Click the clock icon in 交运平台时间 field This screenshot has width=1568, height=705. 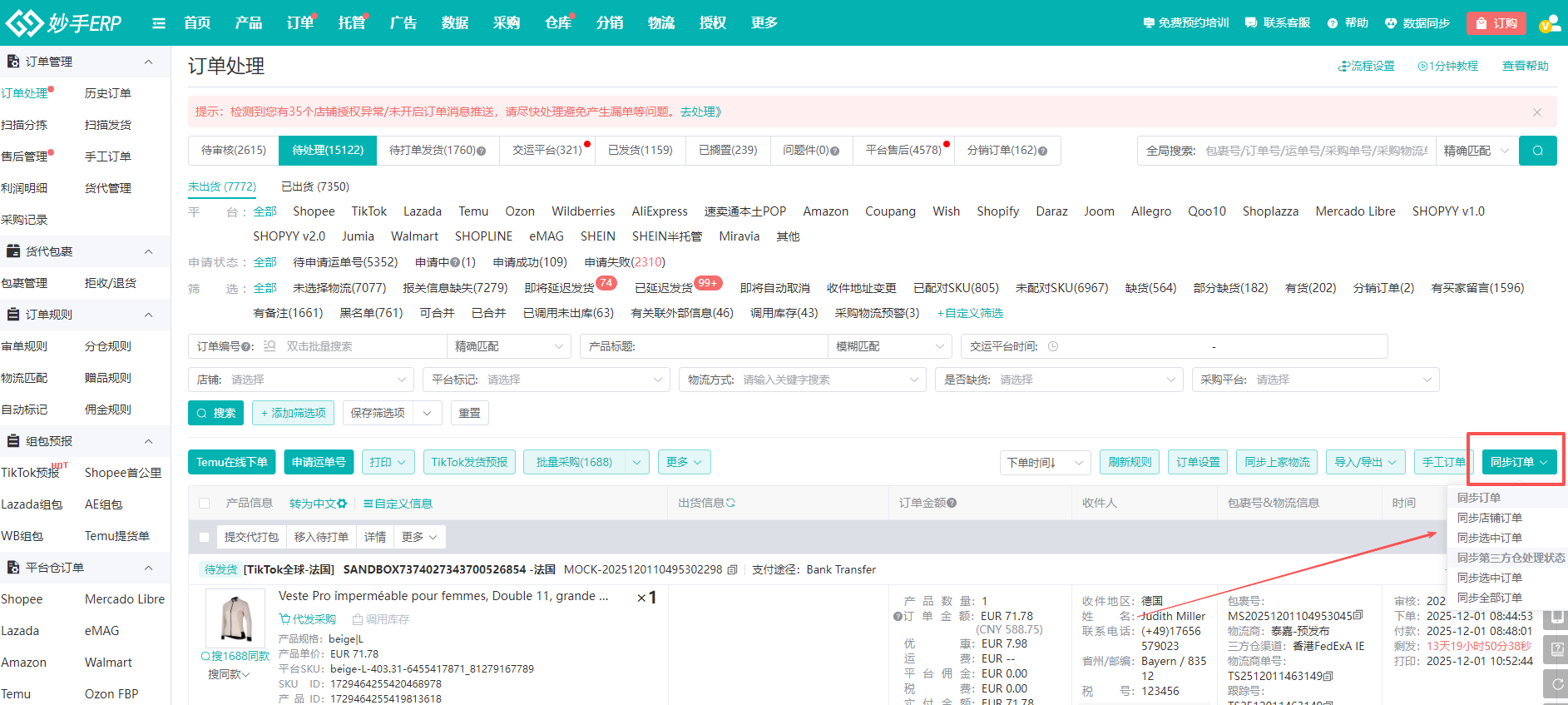tap(1053, 346)
